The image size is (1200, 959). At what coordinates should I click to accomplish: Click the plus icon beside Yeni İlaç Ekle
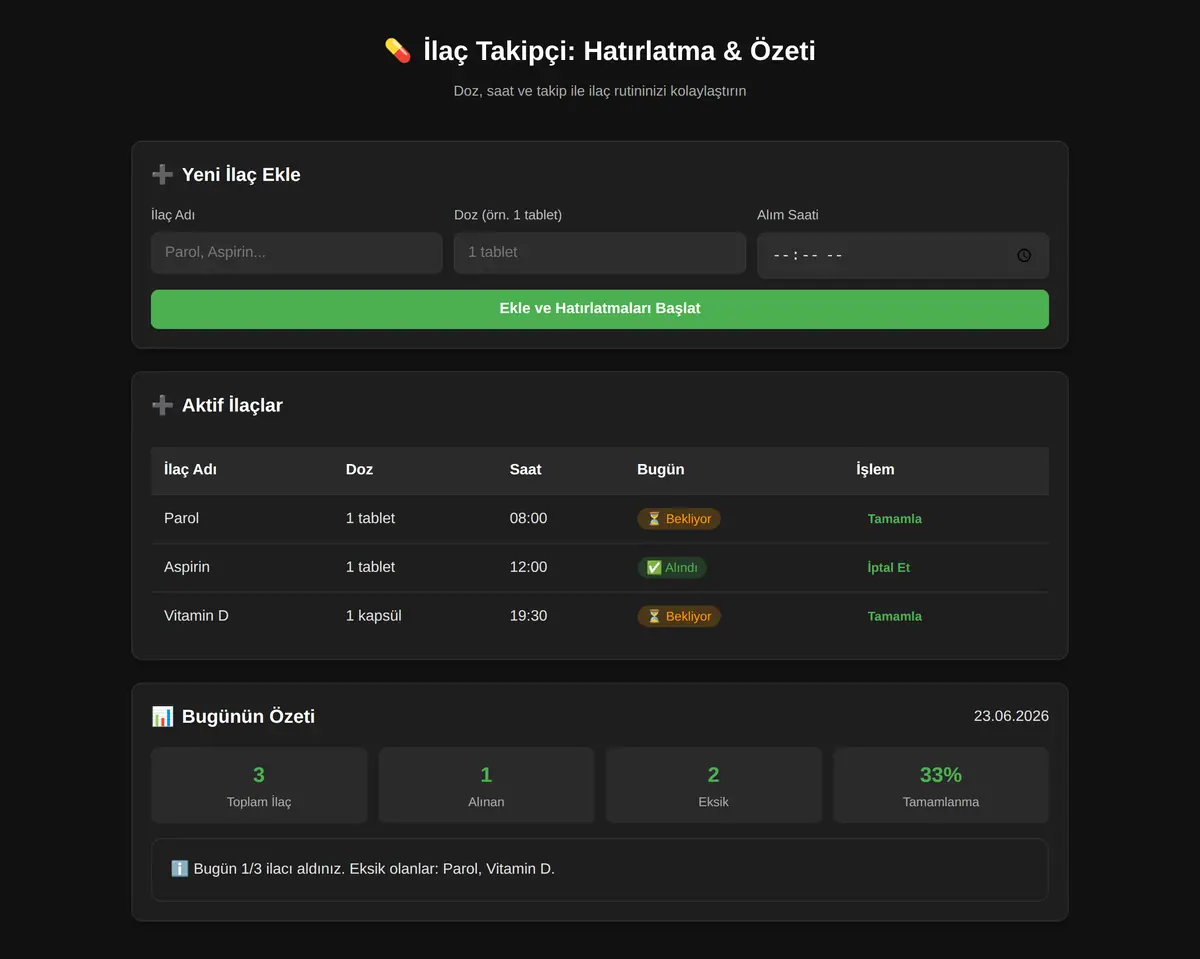coord(162,175)
